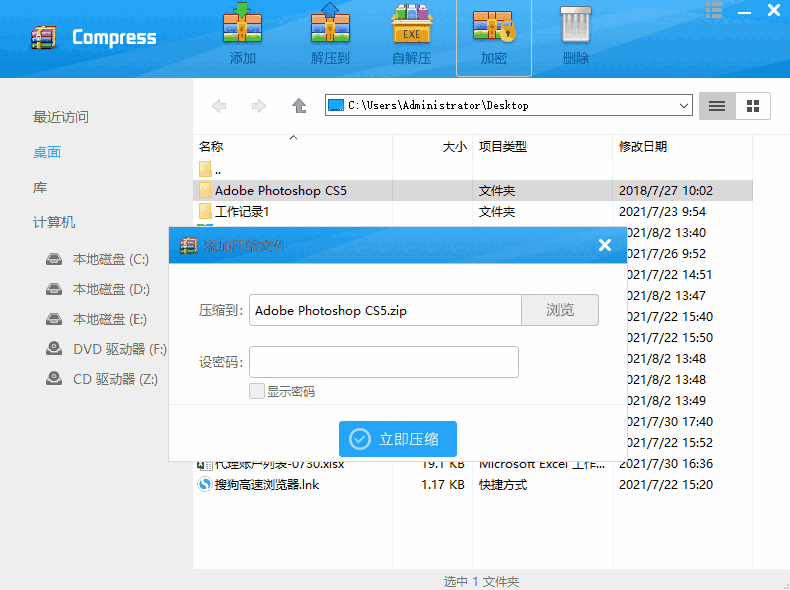Image resolution: width=790 pixels, height=590 pixels.
Task: Click the 添加 (Add) toolbar icon
Action: pos(242,24)
